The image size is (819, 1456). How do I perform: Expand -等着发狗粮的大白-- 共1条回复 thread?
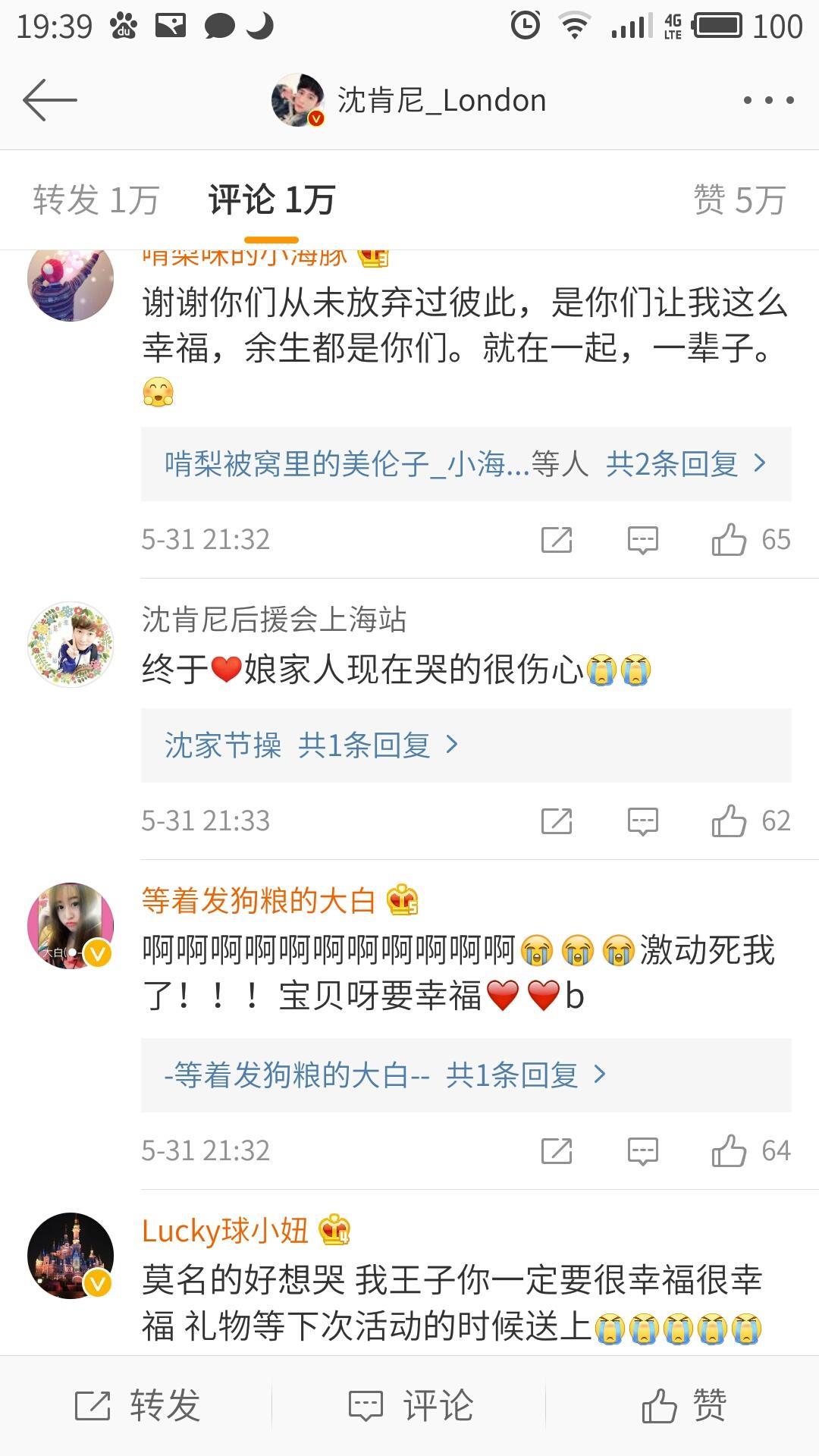[x=466, y=1075]
